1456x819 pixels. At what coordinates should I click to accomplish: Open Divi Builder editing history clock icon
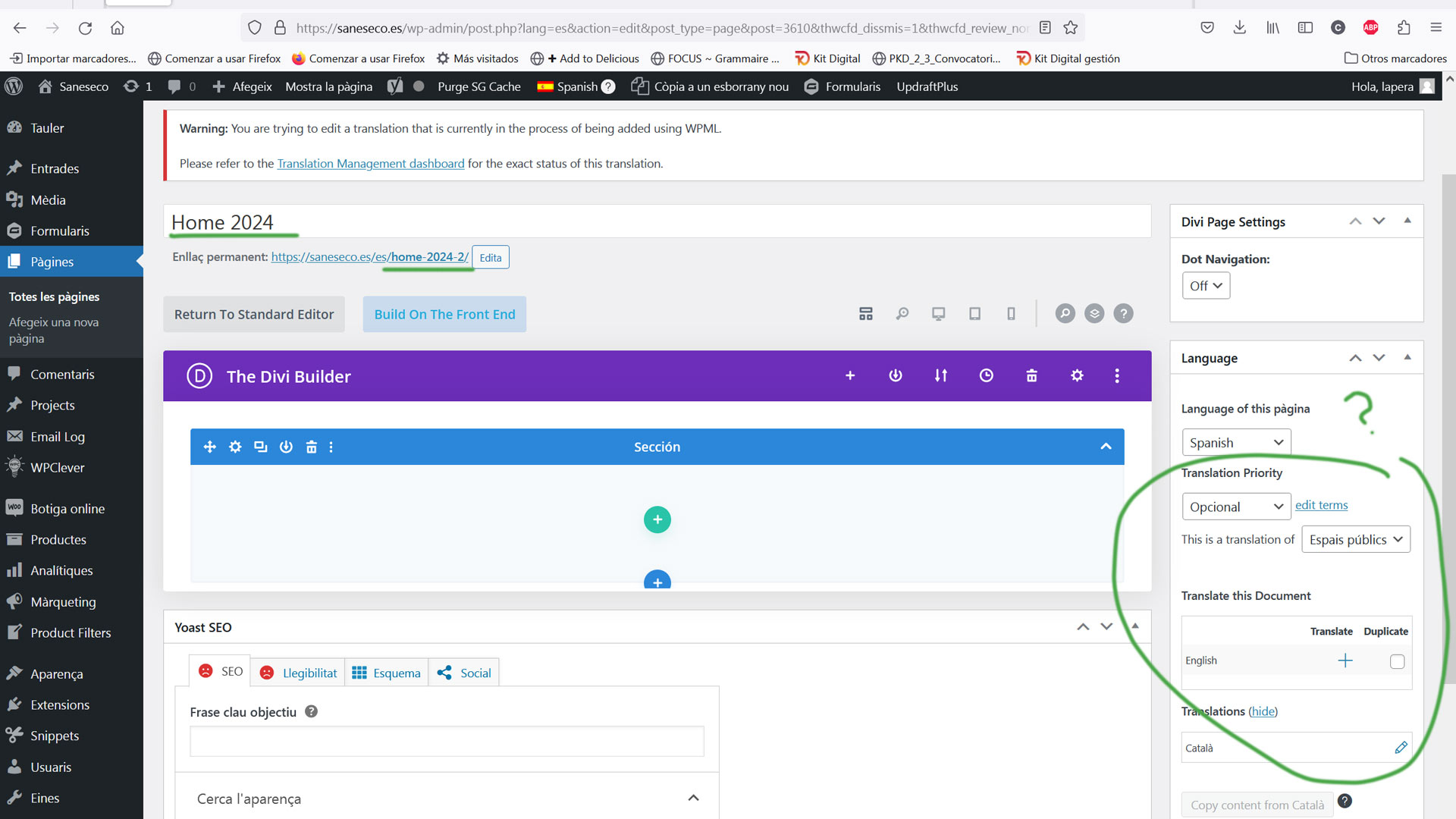click(986, 375)
